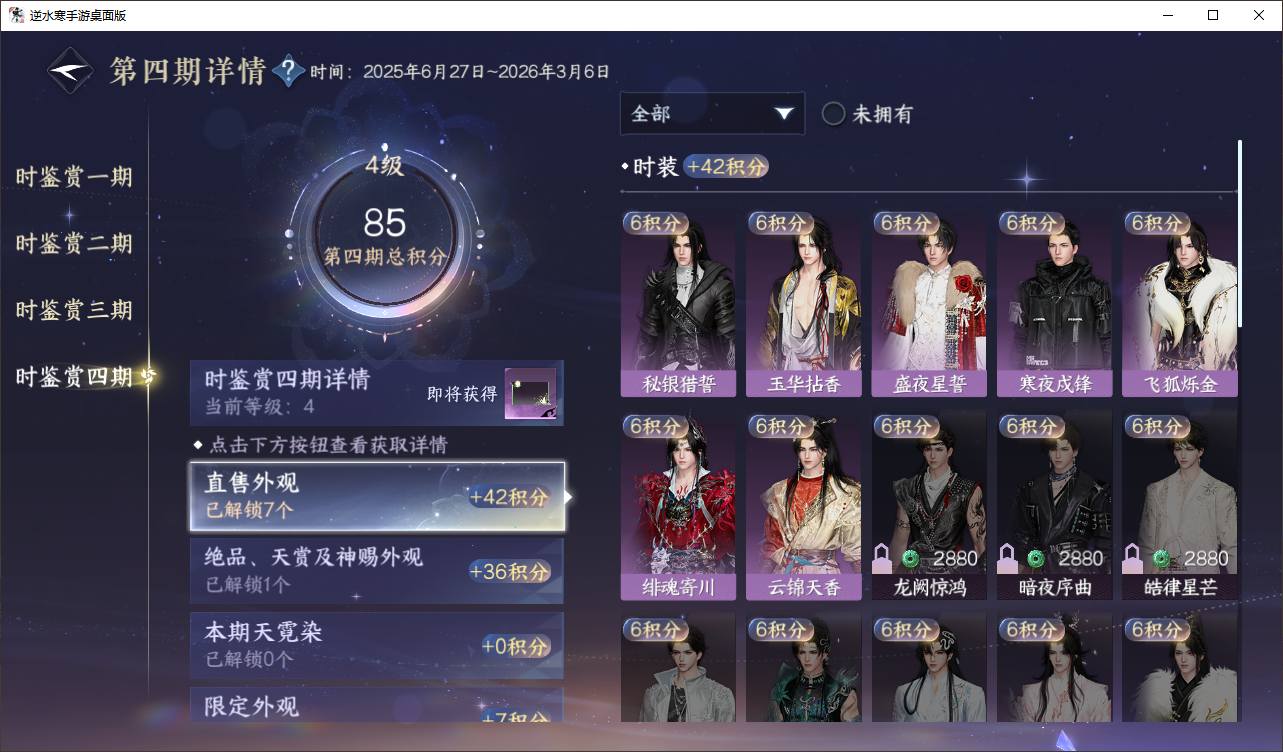Click the outfit list vertical scrollbar
This screenshot has width=1283, height=752.
click(1240, 233)
